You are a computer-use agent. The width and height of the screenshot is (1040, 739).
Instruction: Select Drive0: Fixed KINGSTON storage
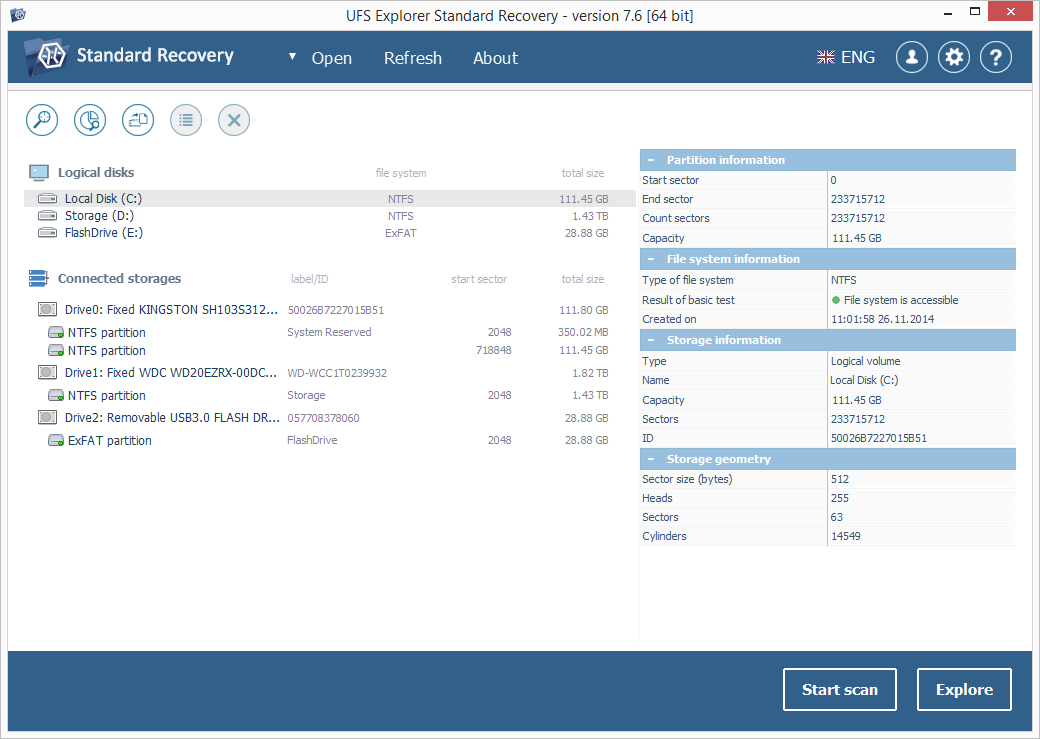[330, 310]
